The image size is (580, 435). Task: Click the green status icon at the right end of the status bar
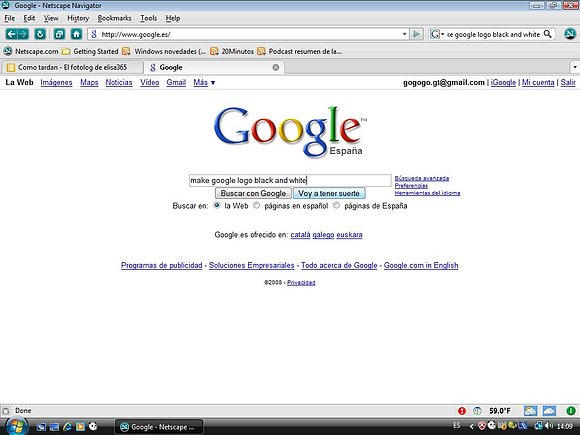pos(571,411)
